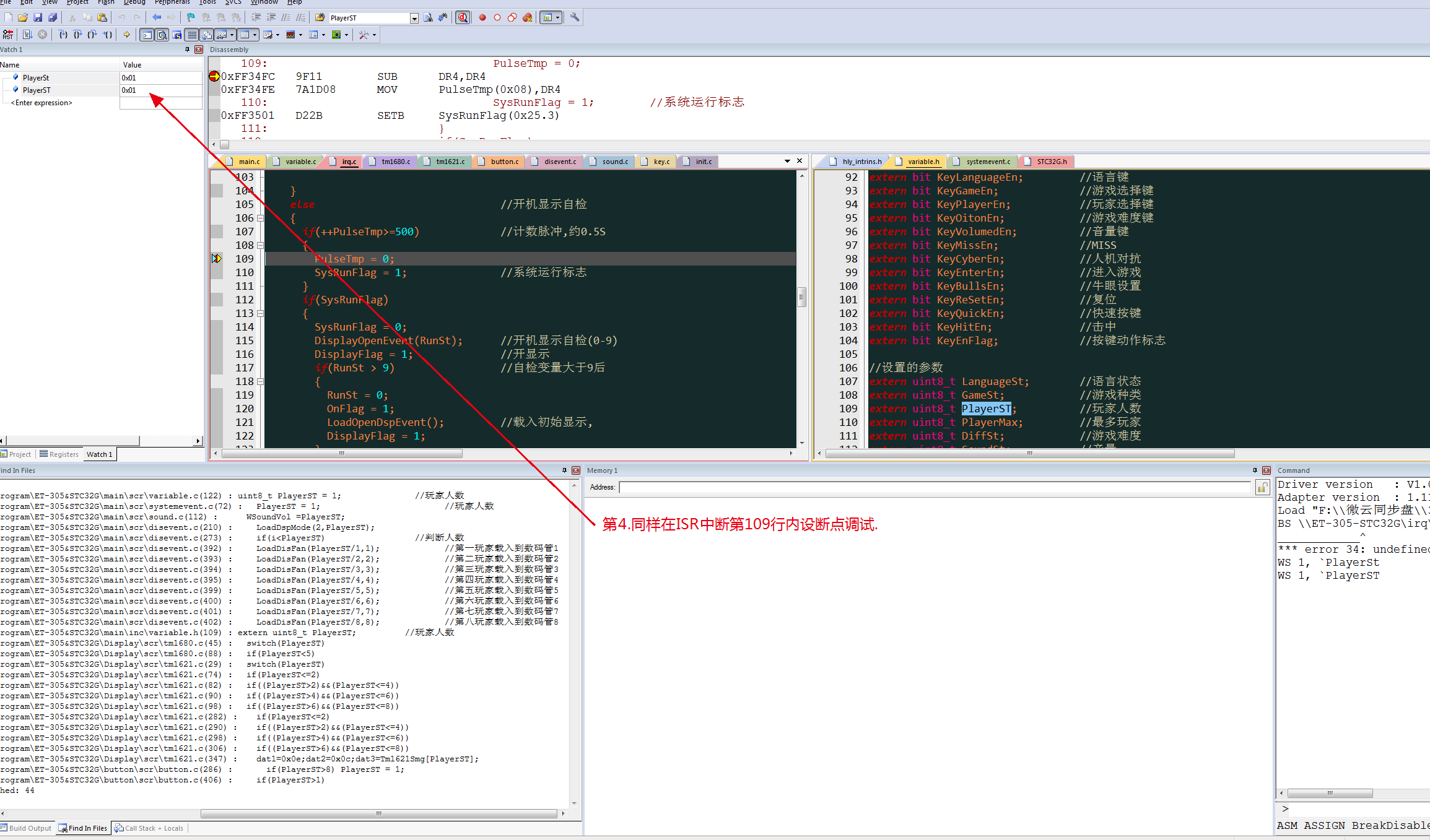Open the Toolbox dropdown arrow
This screenshot has width=1430, height=840.
point(374,35)
